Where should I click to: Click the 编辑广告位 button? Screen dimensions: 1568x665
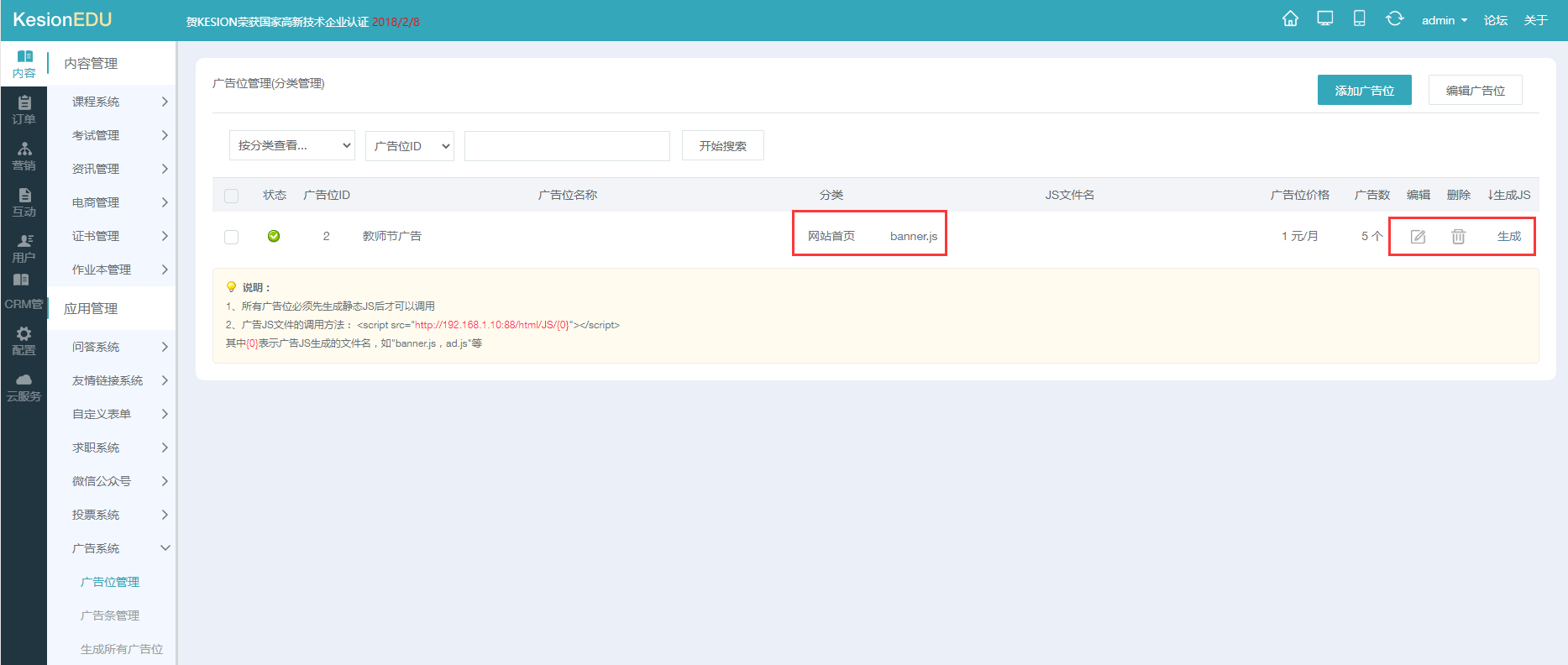pos(1476,90)
